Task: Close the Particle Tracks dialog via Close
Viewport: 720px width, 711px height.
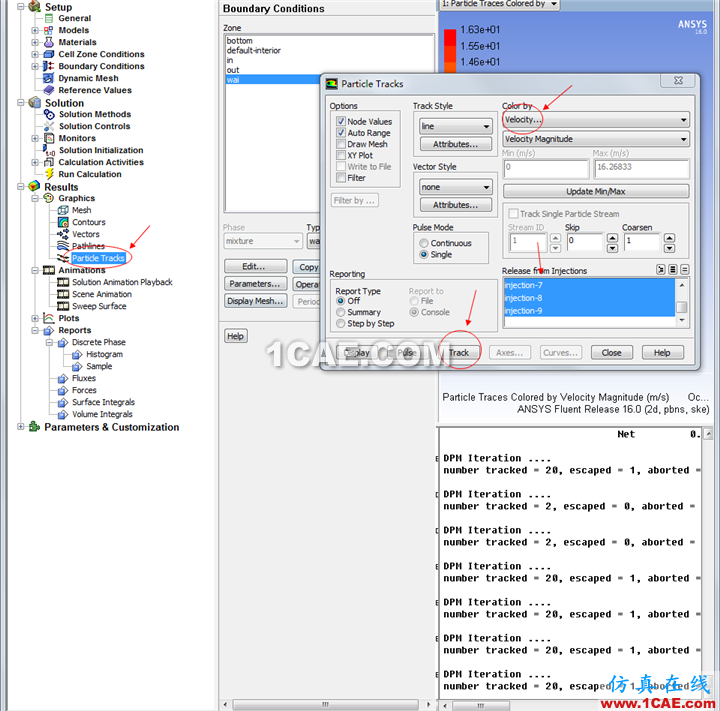Action: pos(612,353)
